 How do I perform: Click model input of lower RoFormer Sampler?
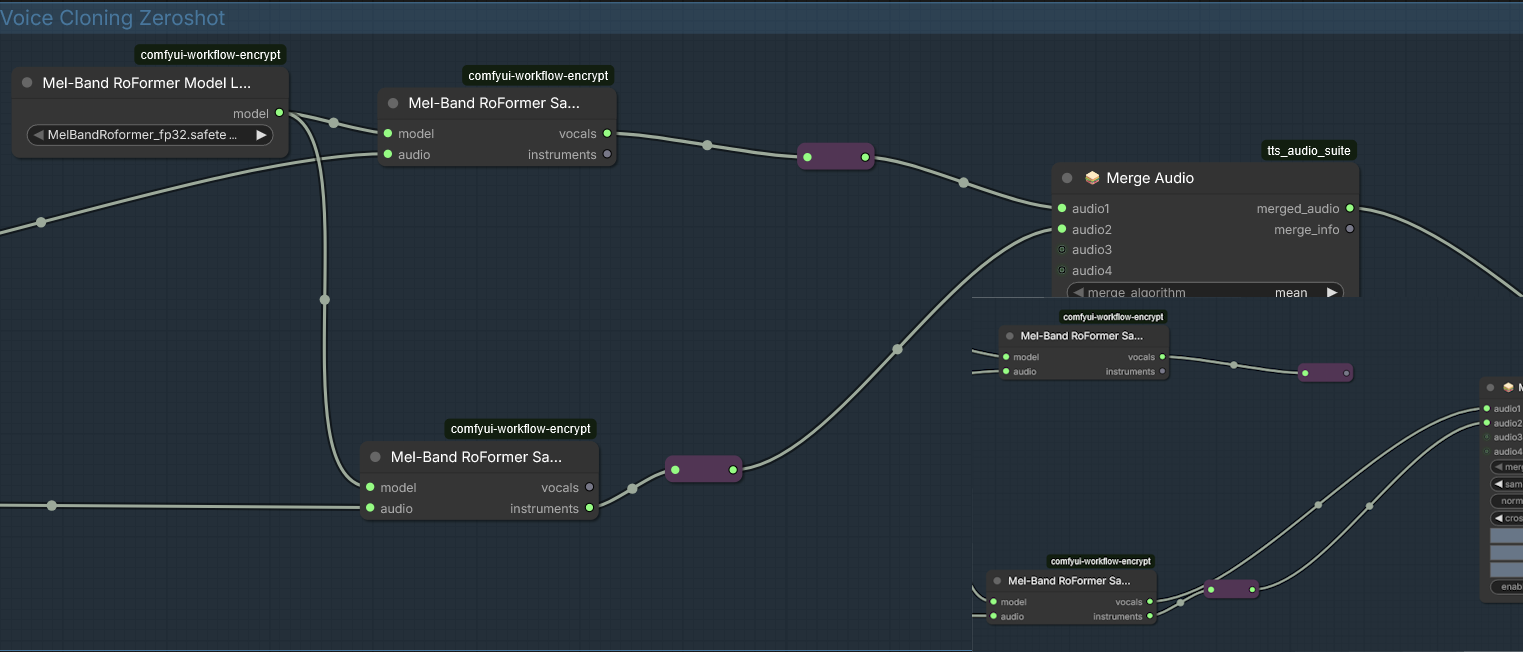click(x=370, y=487)
